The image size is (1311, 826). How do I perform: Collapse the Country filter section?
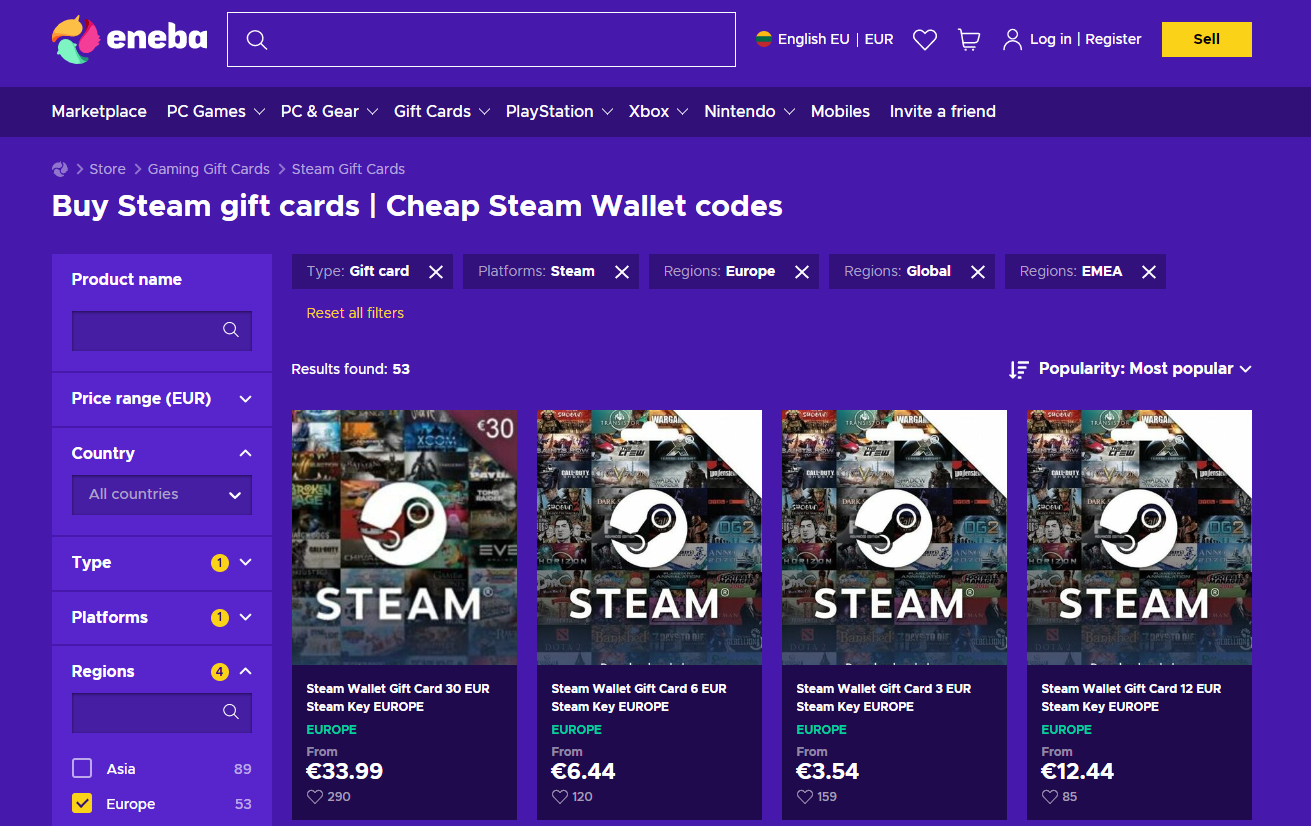[162, 453]
